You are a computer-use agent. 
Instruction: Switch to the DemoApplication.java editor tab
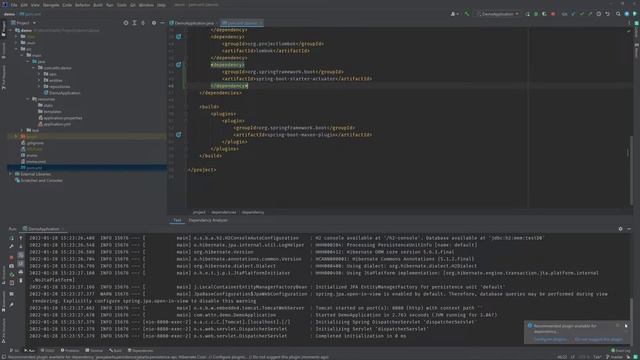[192, 23]
